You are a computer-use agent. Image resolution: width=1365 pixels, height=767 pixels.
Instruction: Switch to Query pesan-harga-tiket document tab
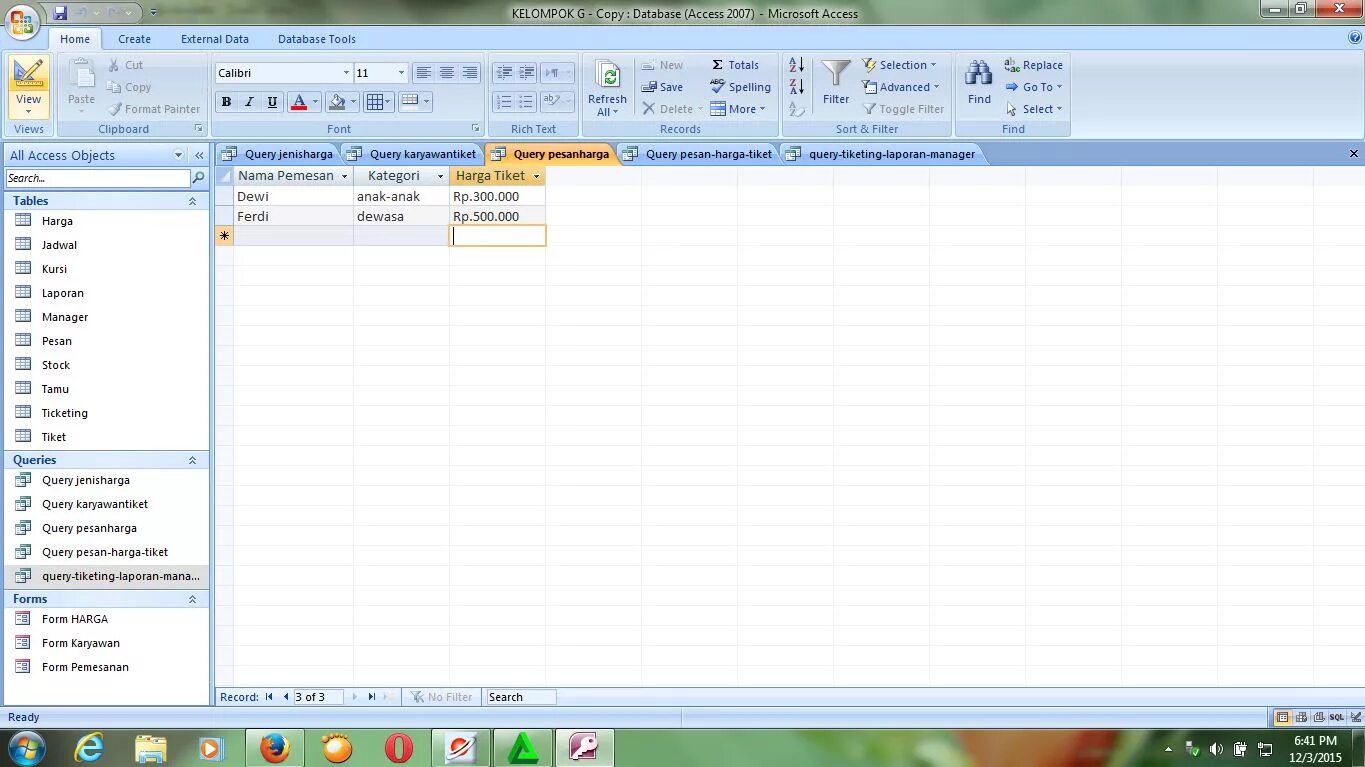tap(697, 154)
